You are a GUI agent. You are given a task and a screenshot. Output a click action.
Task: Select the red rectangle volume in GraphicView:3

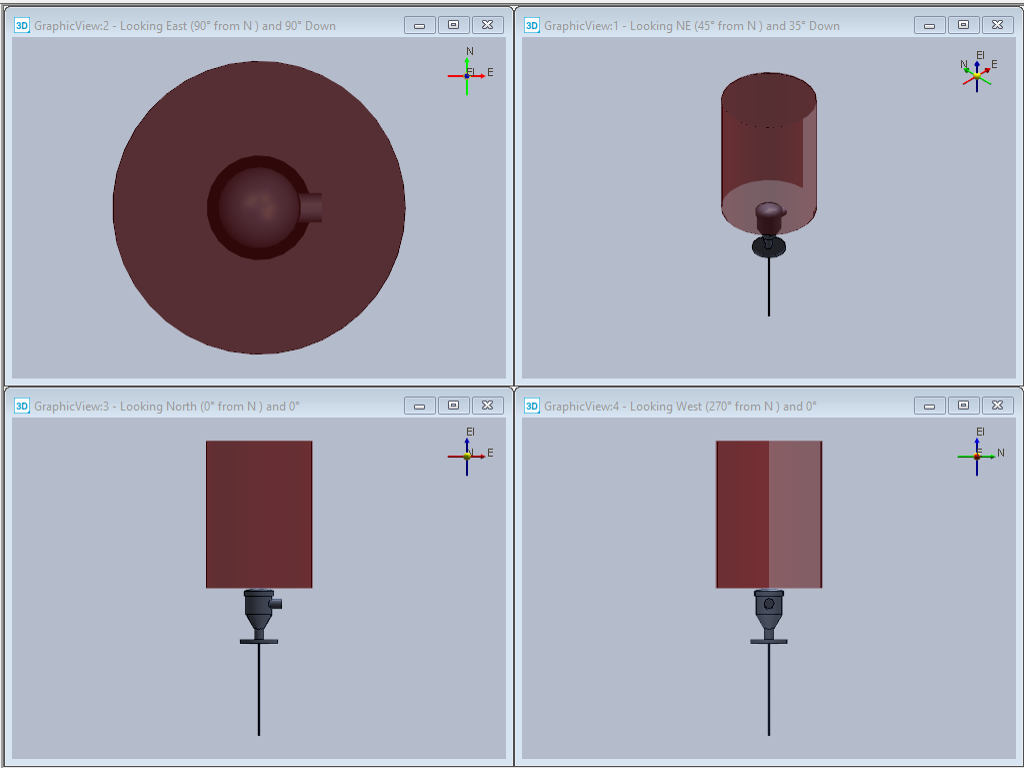click(259, 514)
